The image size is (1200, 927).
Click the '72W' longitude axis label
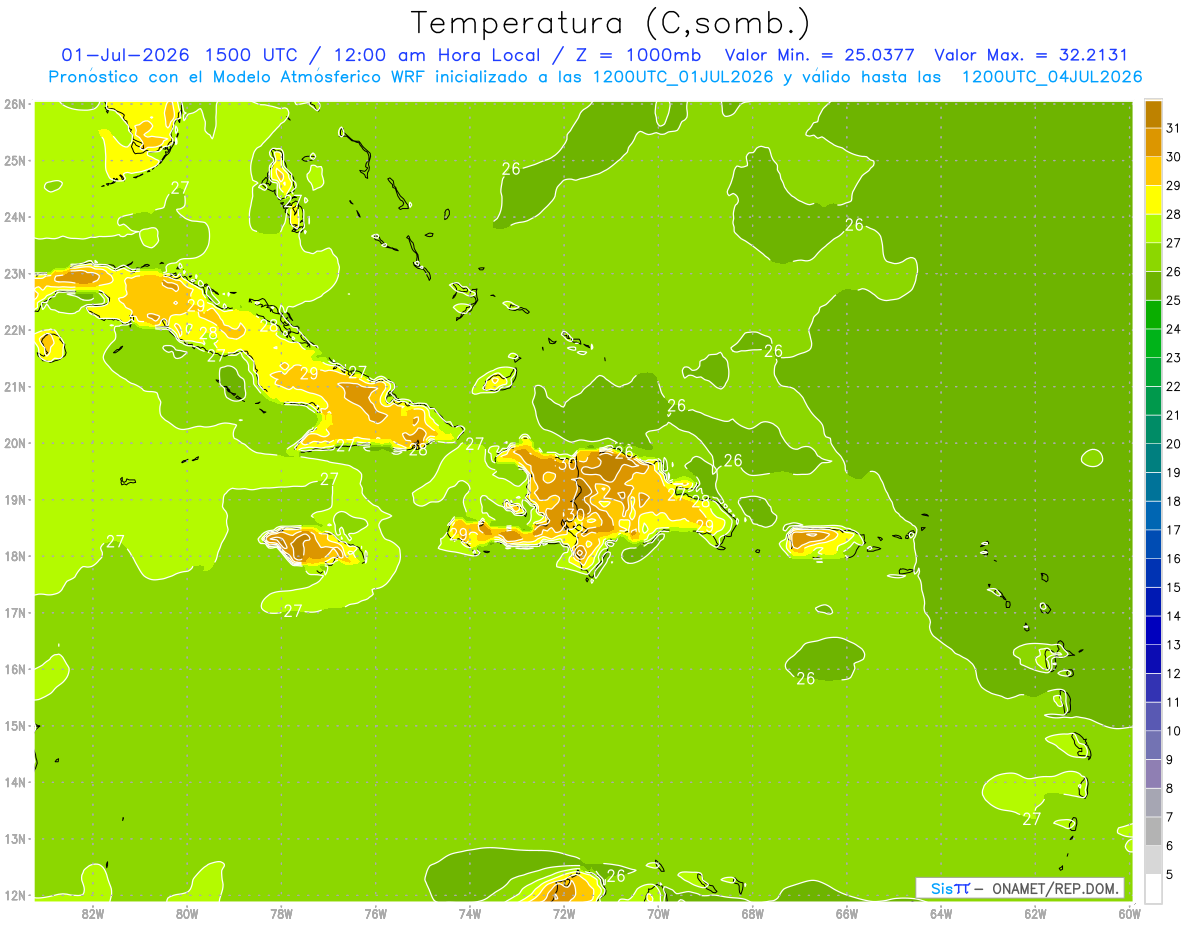564,913
